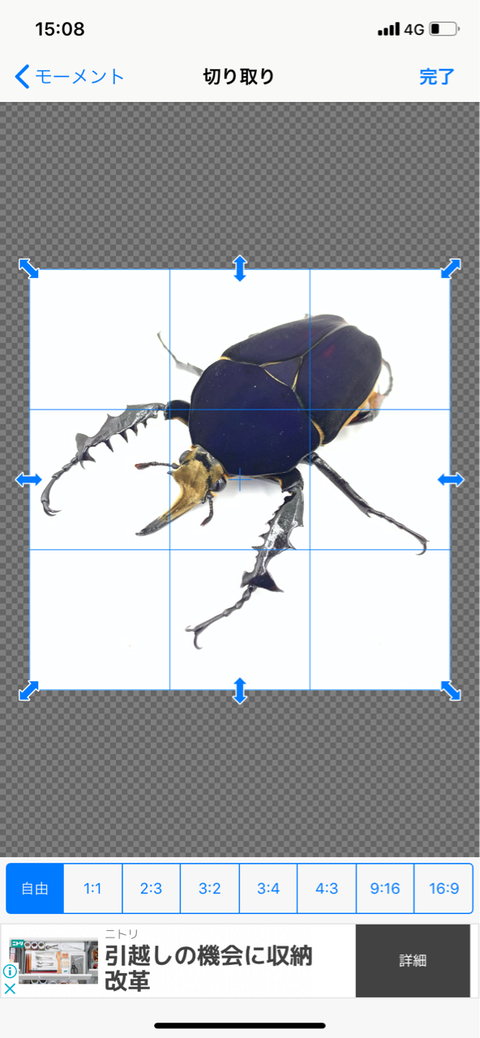Close the ad with the X icon
The height and width of the screenshot is (1038, 480).
[x=9, y=989]
